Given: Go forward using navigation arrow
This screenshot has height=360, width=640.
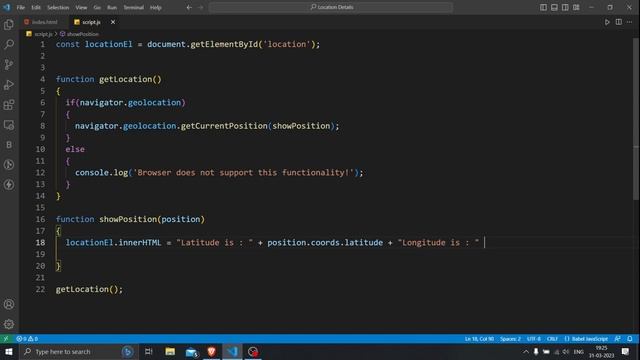Looking at the screenshot, I should (200, 7).
